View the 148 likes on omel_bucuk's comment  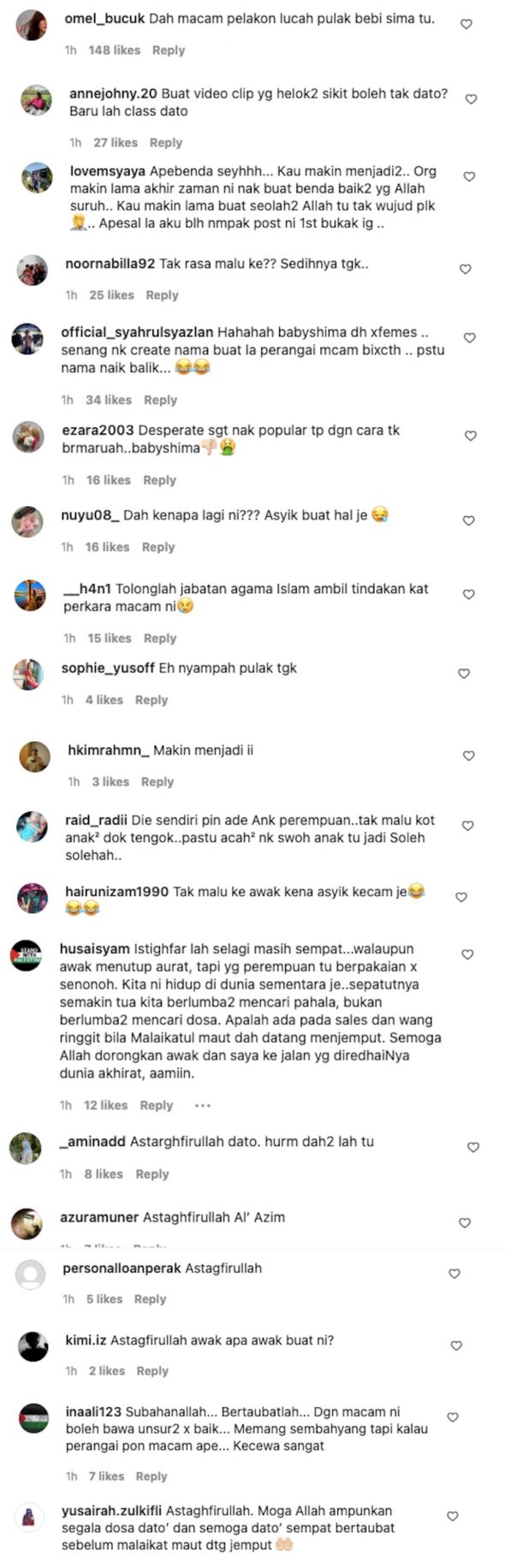(x=114, y=50)
